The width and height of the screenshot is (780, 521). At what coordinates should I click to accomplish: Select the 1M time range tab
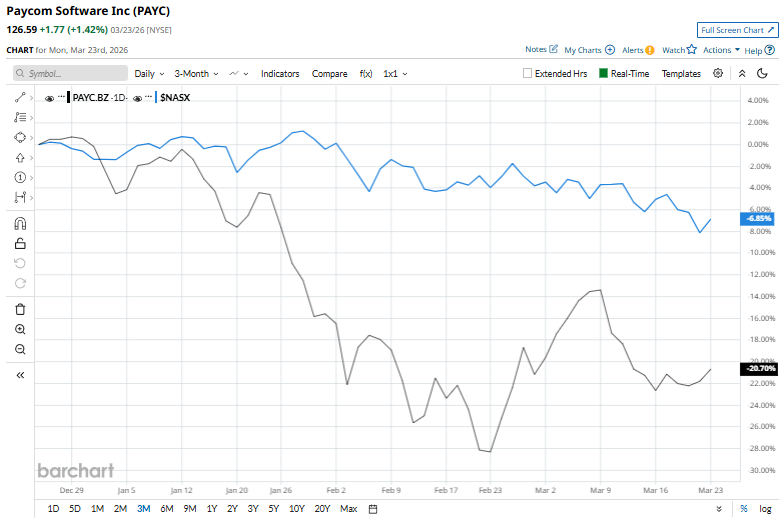98,509
